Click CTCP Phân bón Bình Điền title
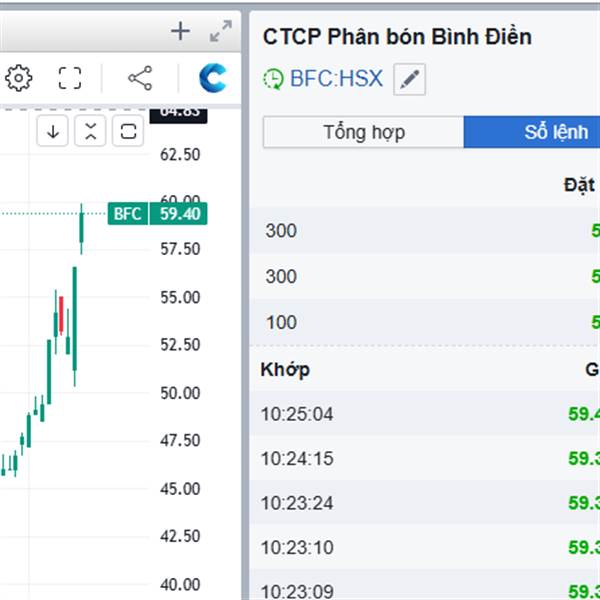The height and width of the screenshot is (600, 600). [x=397, y=37]
